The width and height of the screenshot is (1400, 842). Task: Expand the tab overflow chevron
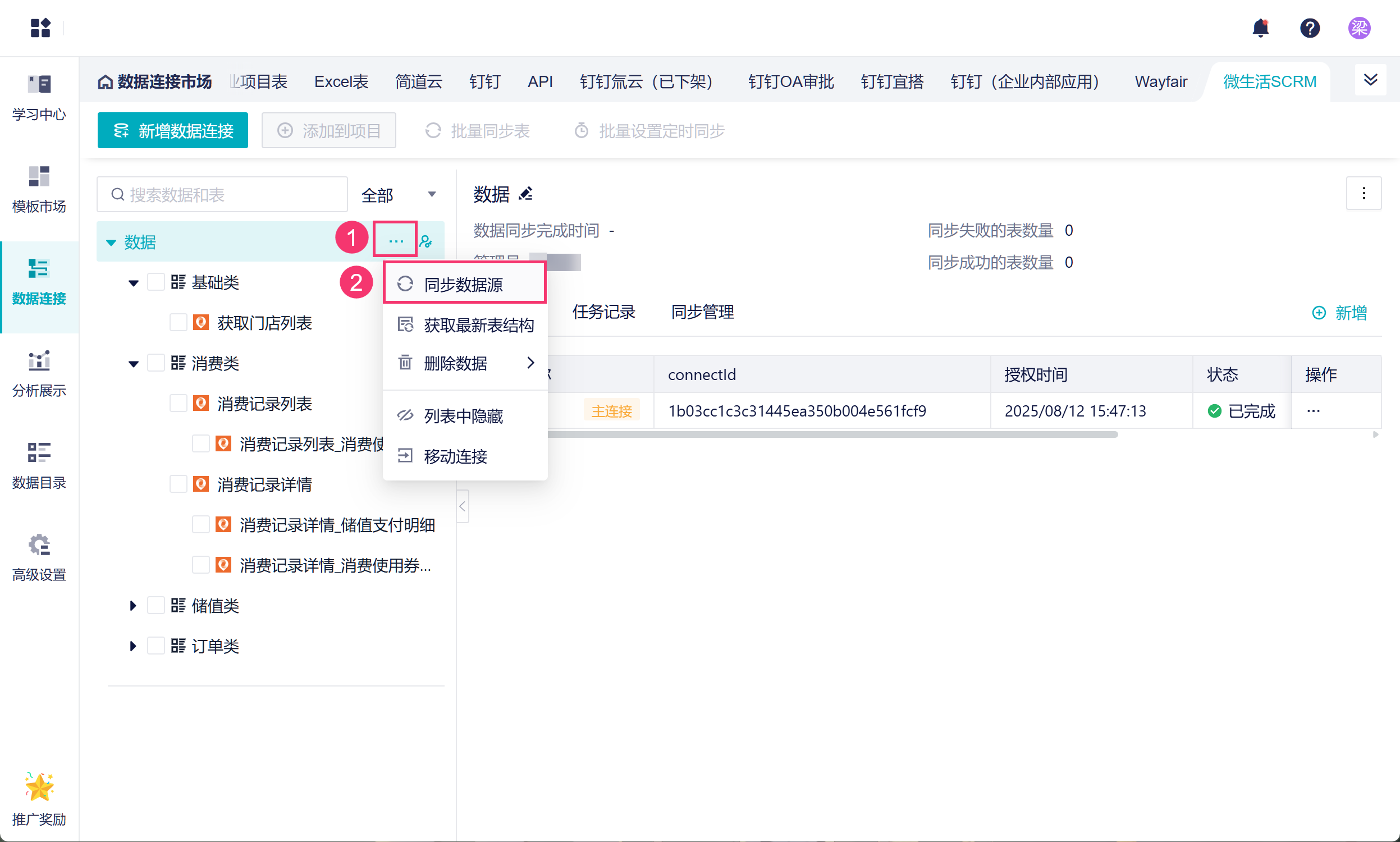point(1370,80)
